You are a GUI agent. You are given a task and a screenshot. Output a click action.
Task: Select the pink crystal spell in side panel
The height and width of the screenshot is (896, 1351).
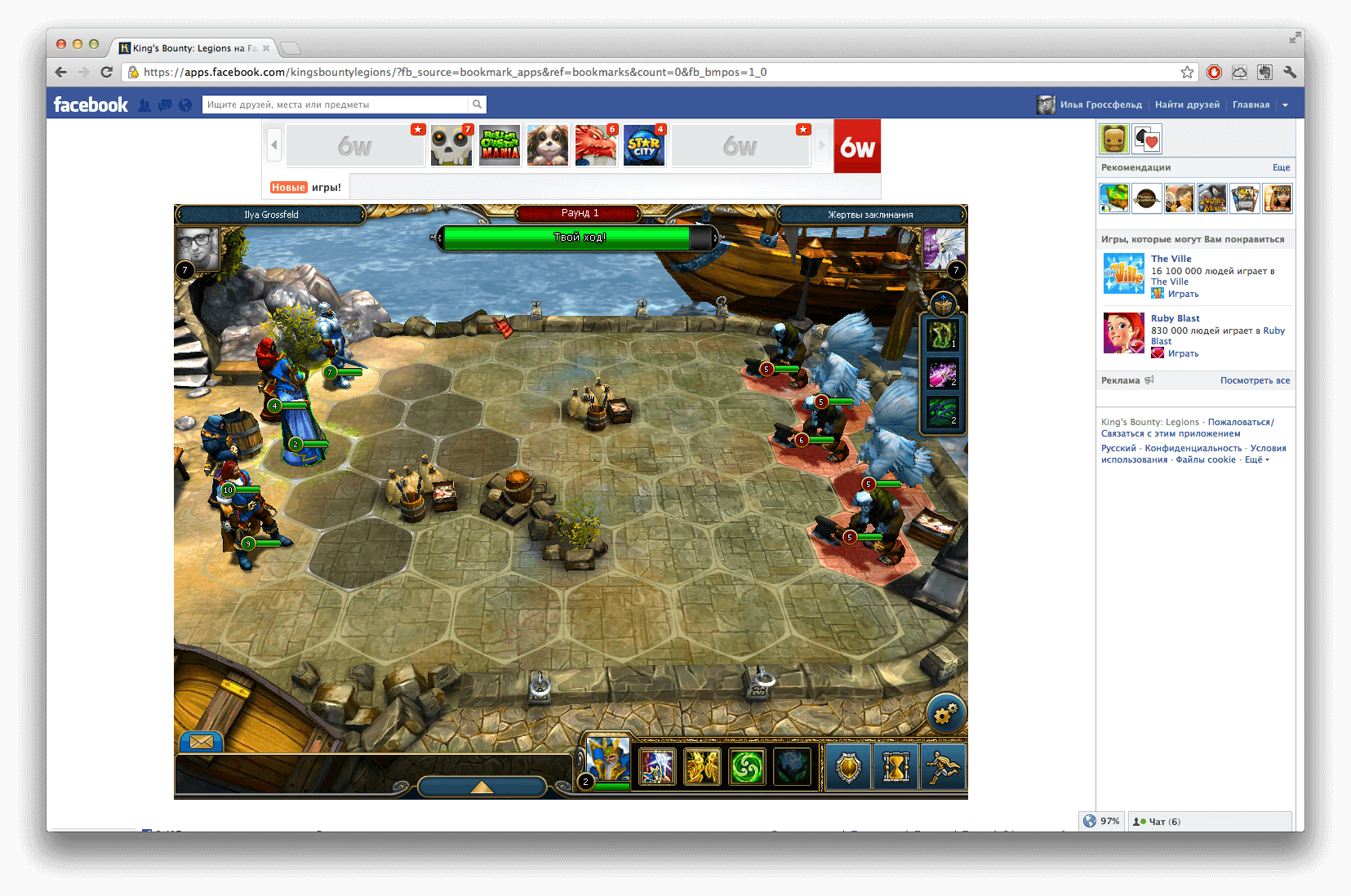coord(942,373)
